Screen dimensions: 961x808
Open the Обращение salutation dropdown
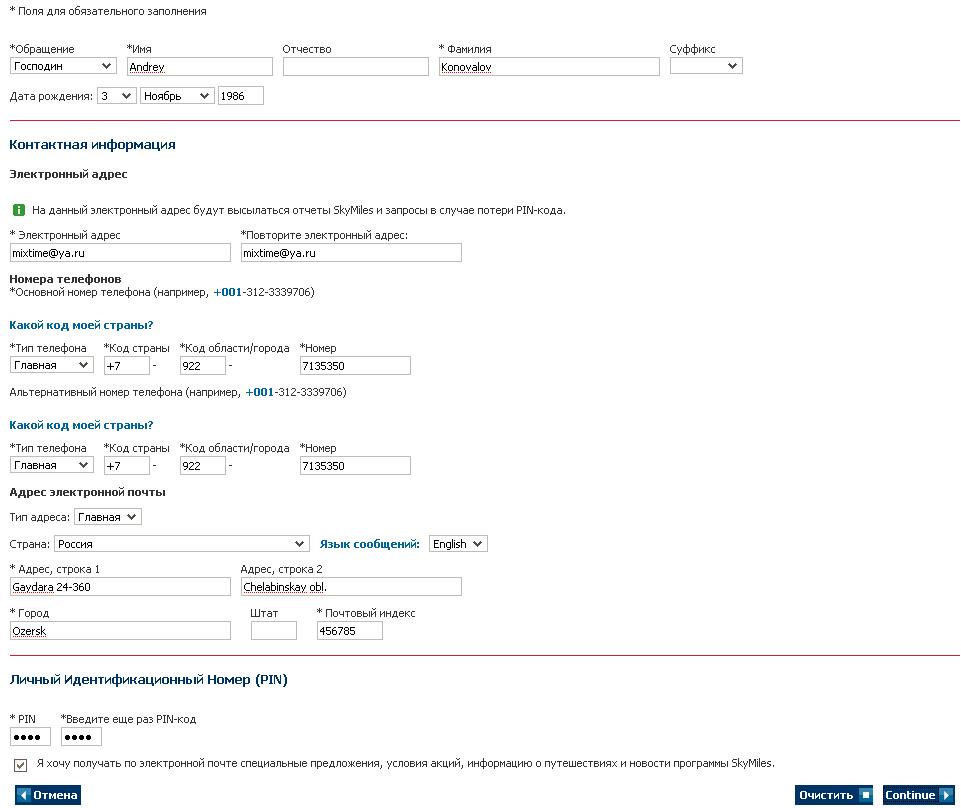tap(63, 66)
